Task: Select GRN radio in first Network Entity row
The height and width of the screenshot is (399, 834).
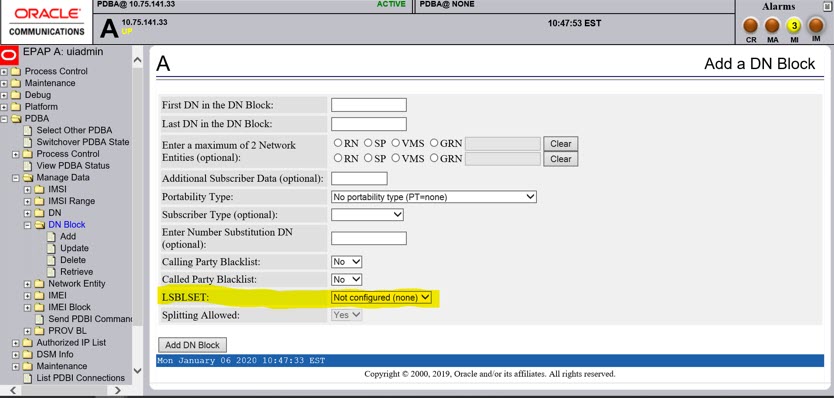Action: tap(434, 143)
